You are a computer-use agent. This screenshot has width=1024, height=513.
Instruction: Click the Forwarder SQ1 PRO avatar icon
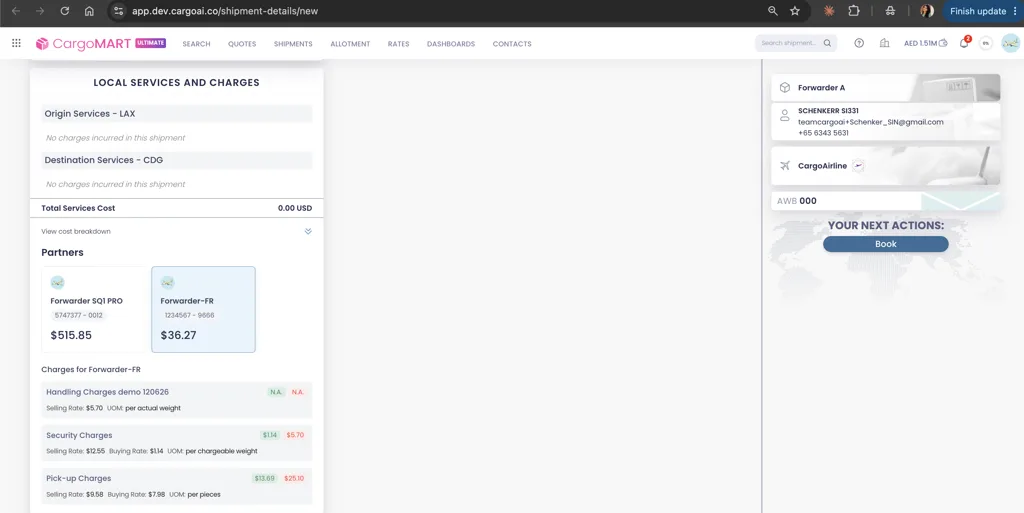[x=57, y=283]
